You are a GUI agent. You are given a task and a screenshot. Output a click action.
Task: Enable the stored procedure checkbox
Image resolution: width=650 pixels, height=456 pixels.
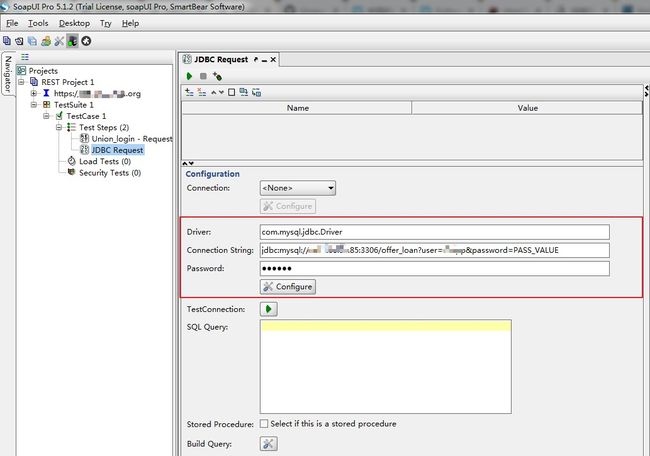[x=264, y=424]
